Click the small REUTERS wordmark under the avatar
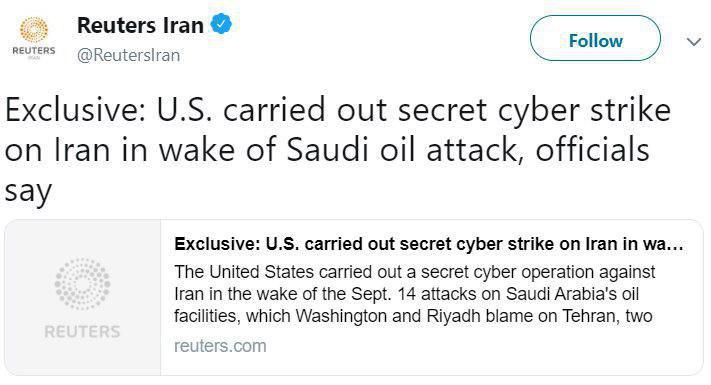Screen dimensions: 711x385 tap(34, 50)
